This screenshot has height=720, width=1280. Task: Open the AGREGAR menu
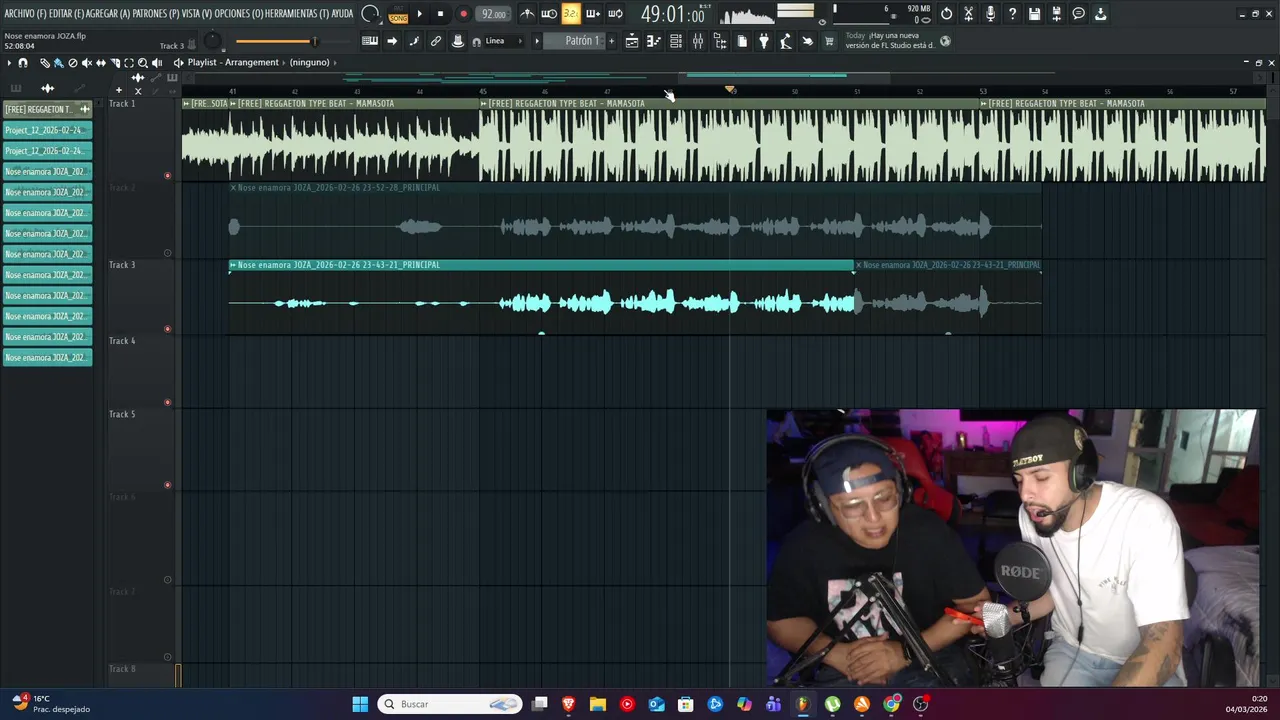[x=108, y=14]
